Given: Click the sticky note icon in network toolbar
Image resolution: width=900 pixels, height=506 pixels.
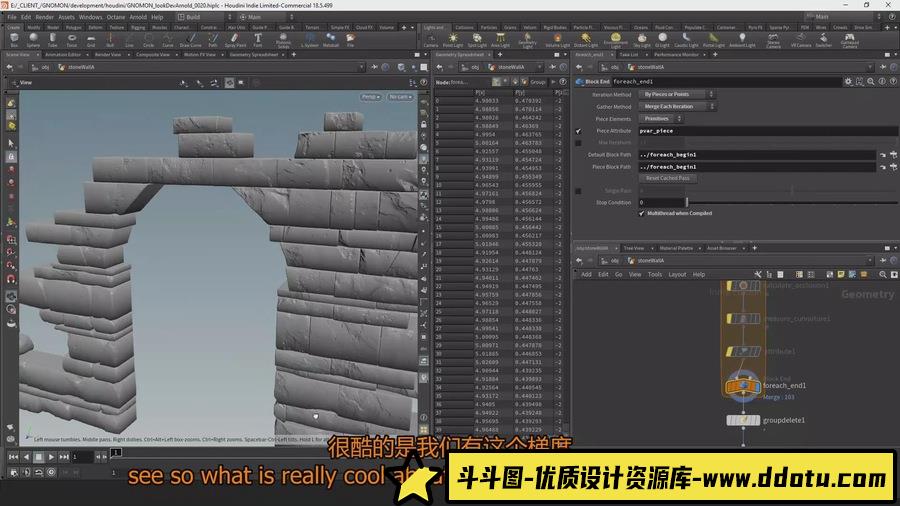Looking at the screenshot, I should pyautogui.click(x=841, y=274).
